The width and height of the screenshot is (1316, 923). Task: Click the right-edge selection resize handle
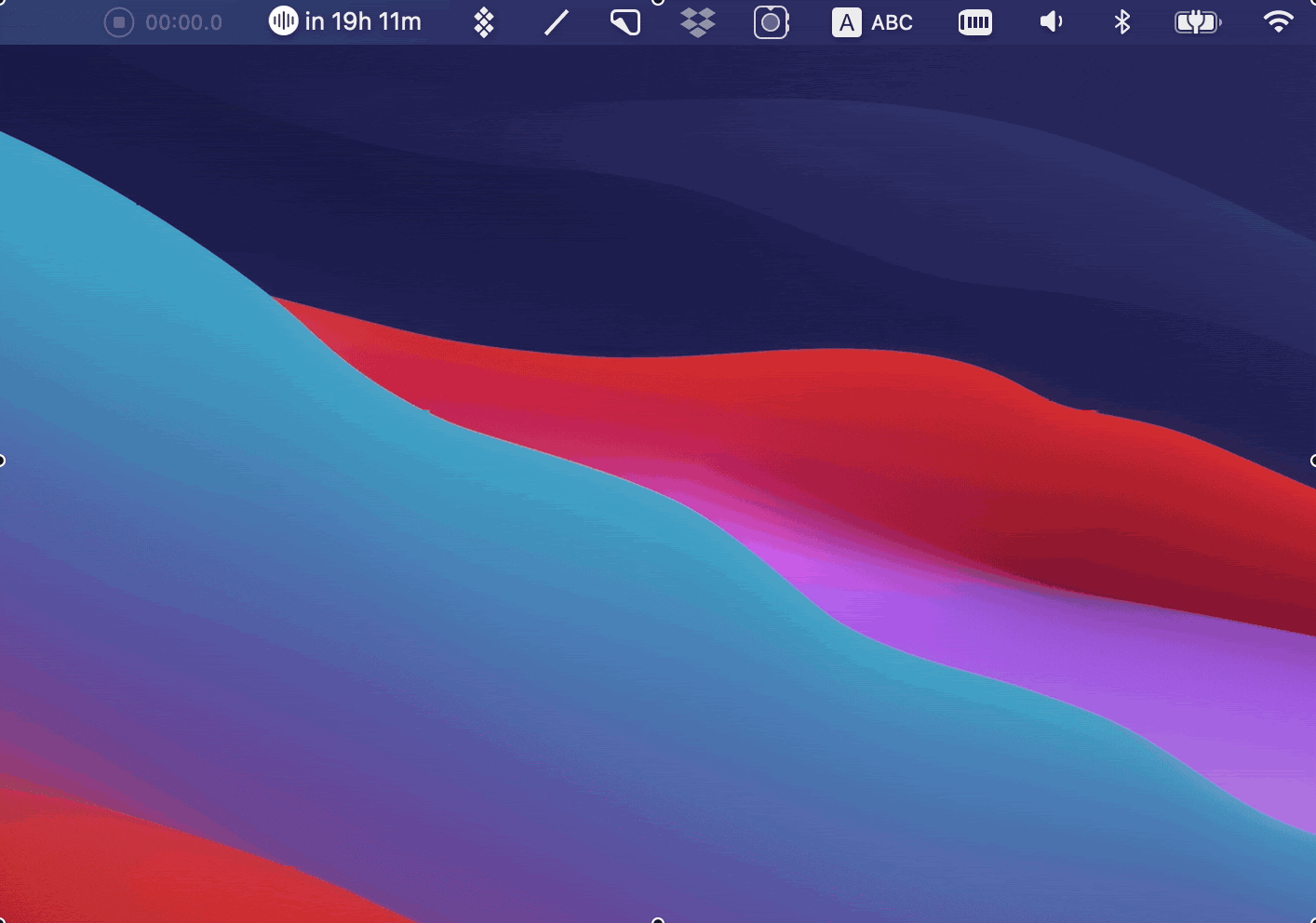coord(1312,461)
